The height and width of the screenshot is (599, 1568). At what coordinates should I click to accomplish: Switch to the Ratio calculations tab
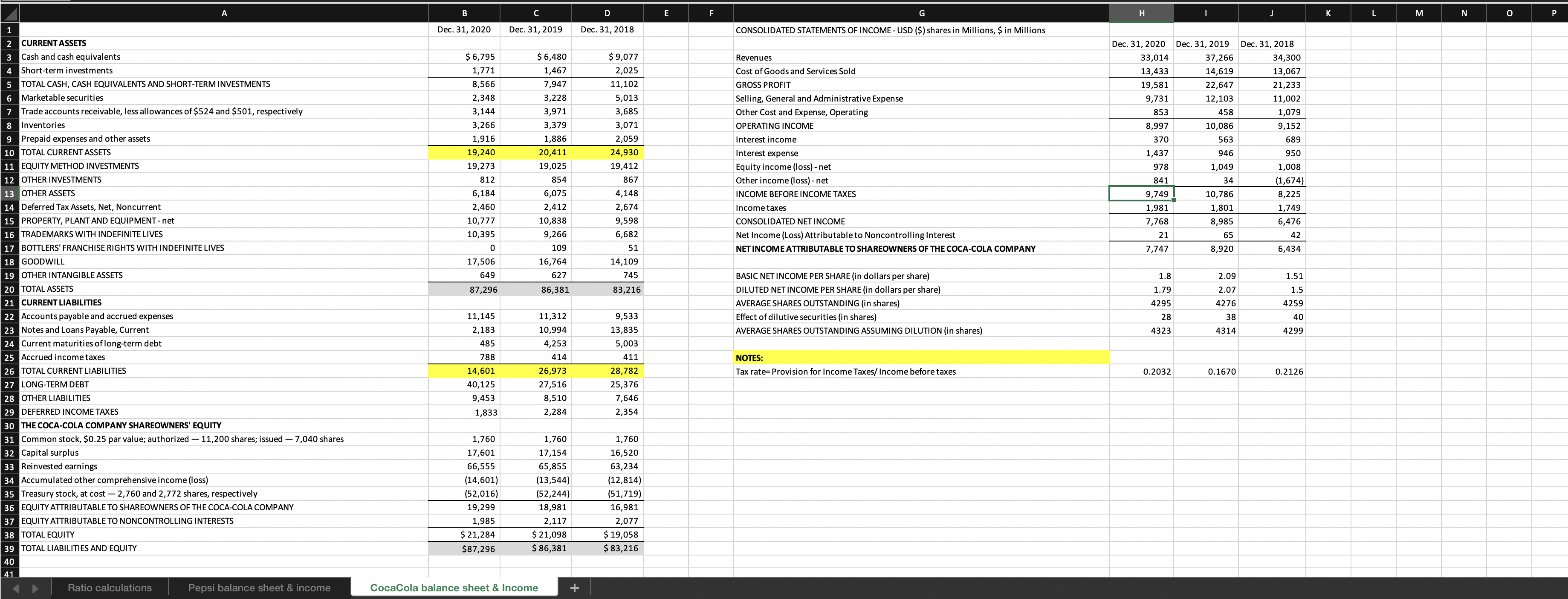[x=110, y=587]
